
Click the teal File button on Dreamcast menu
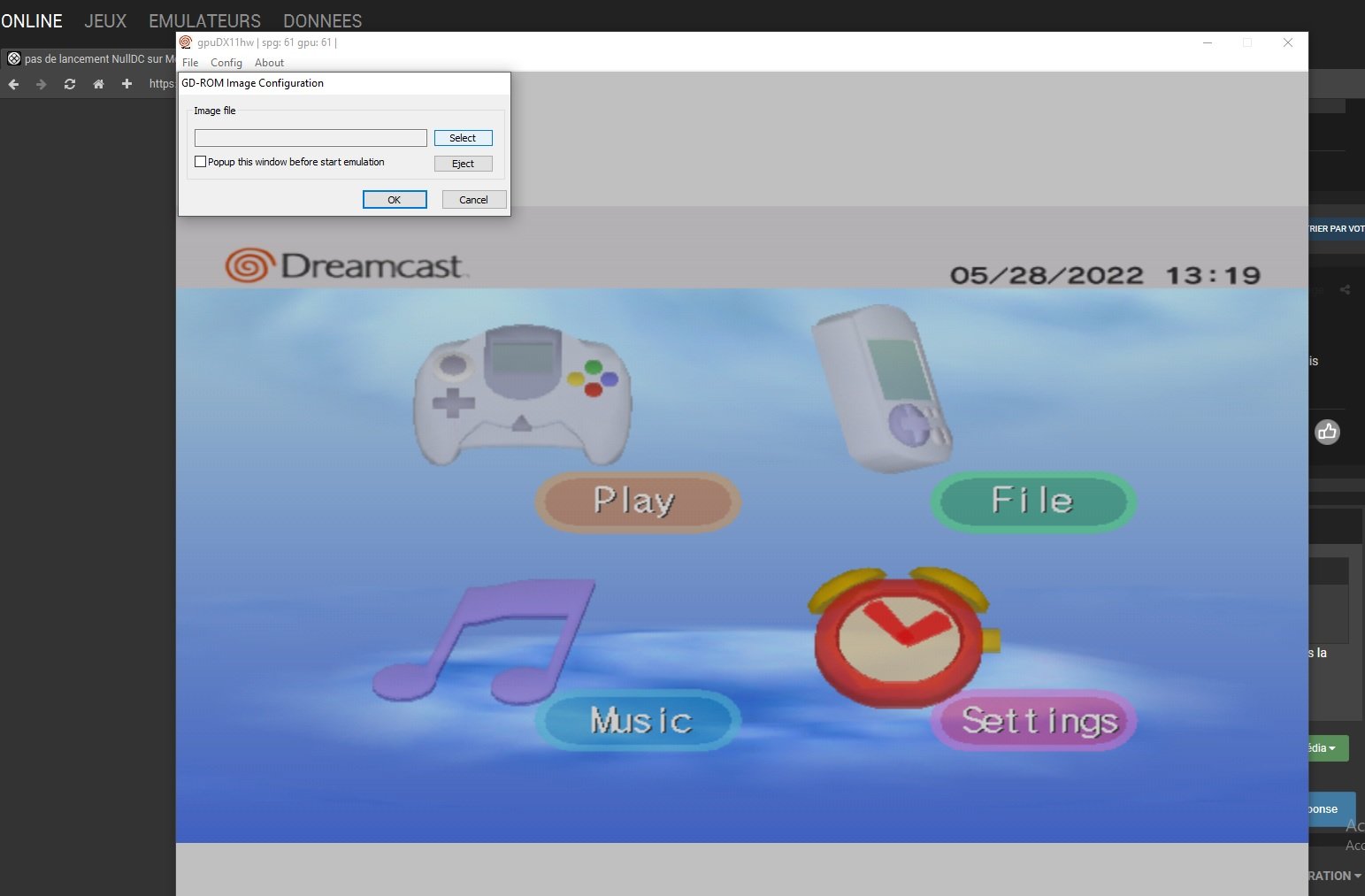point(1033,502)
